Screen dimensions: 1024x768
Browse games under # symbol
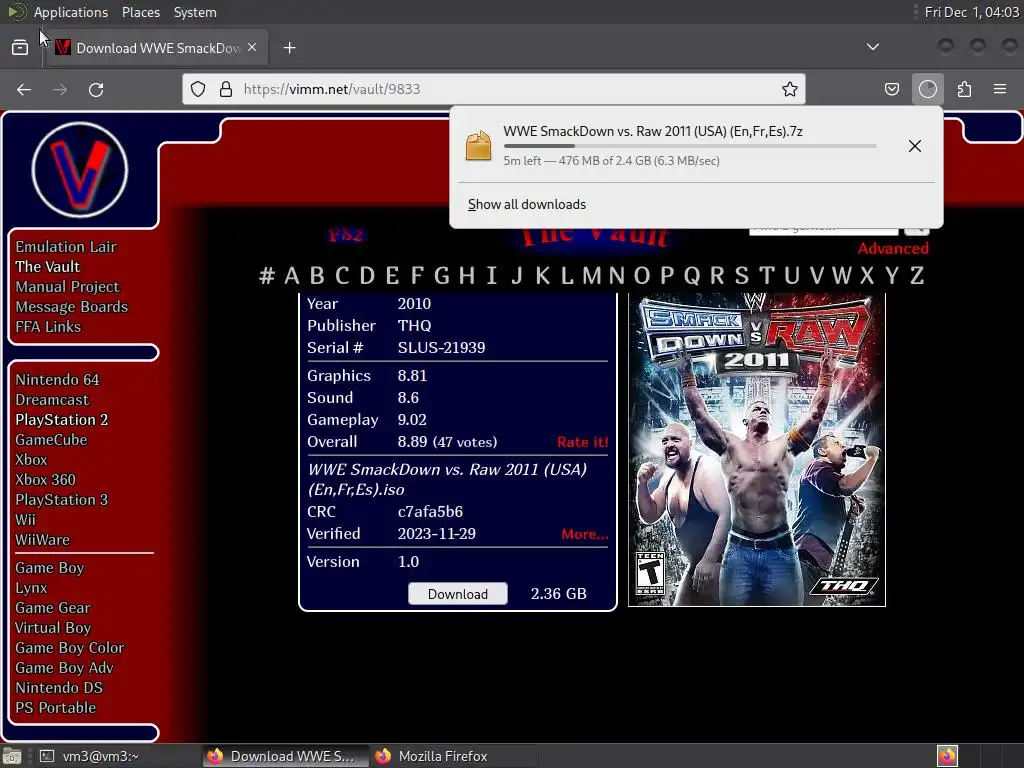[266, 276]
